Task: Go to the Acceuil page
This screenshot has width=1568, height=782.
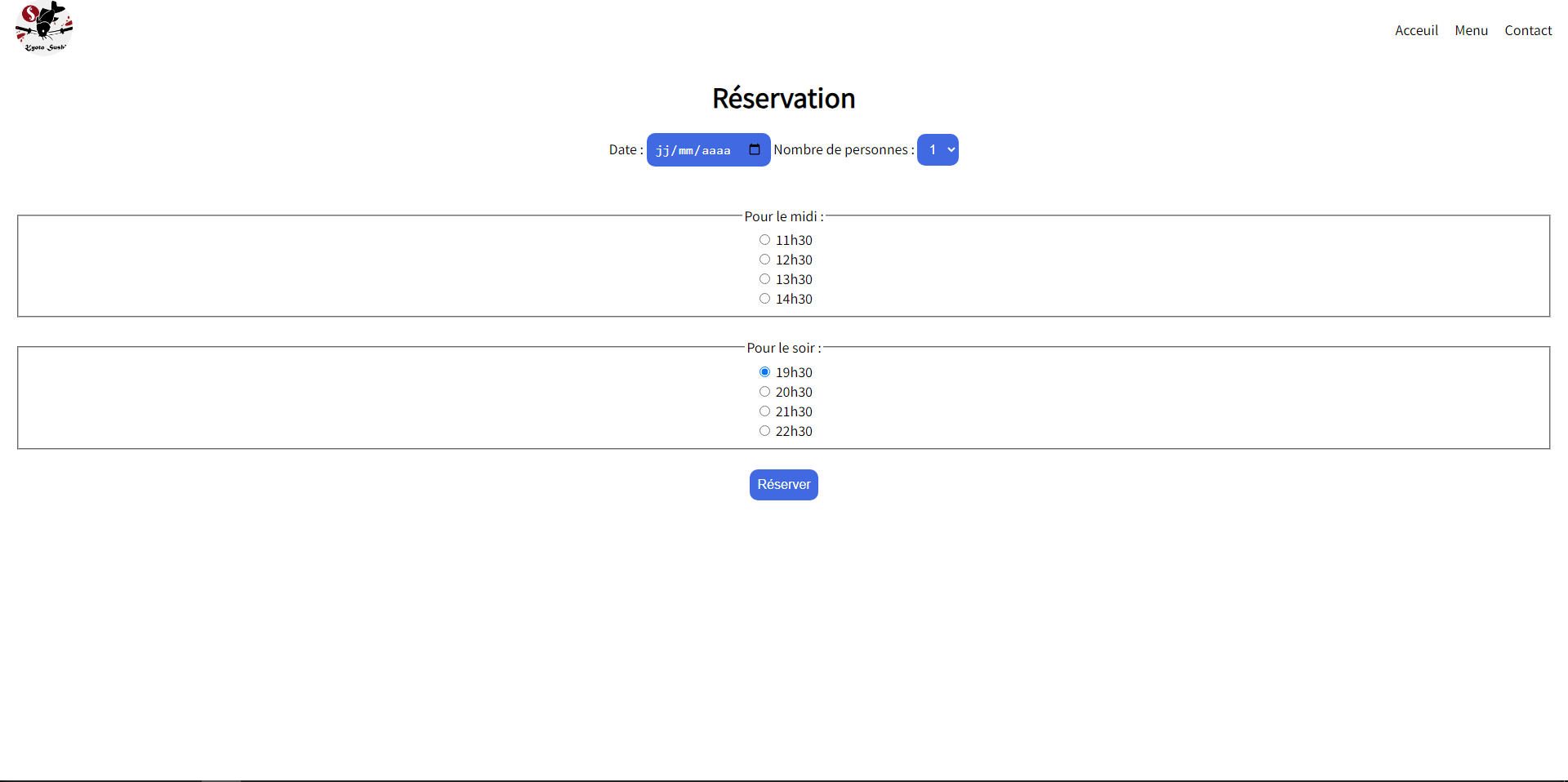Action: click(1416, 30)
